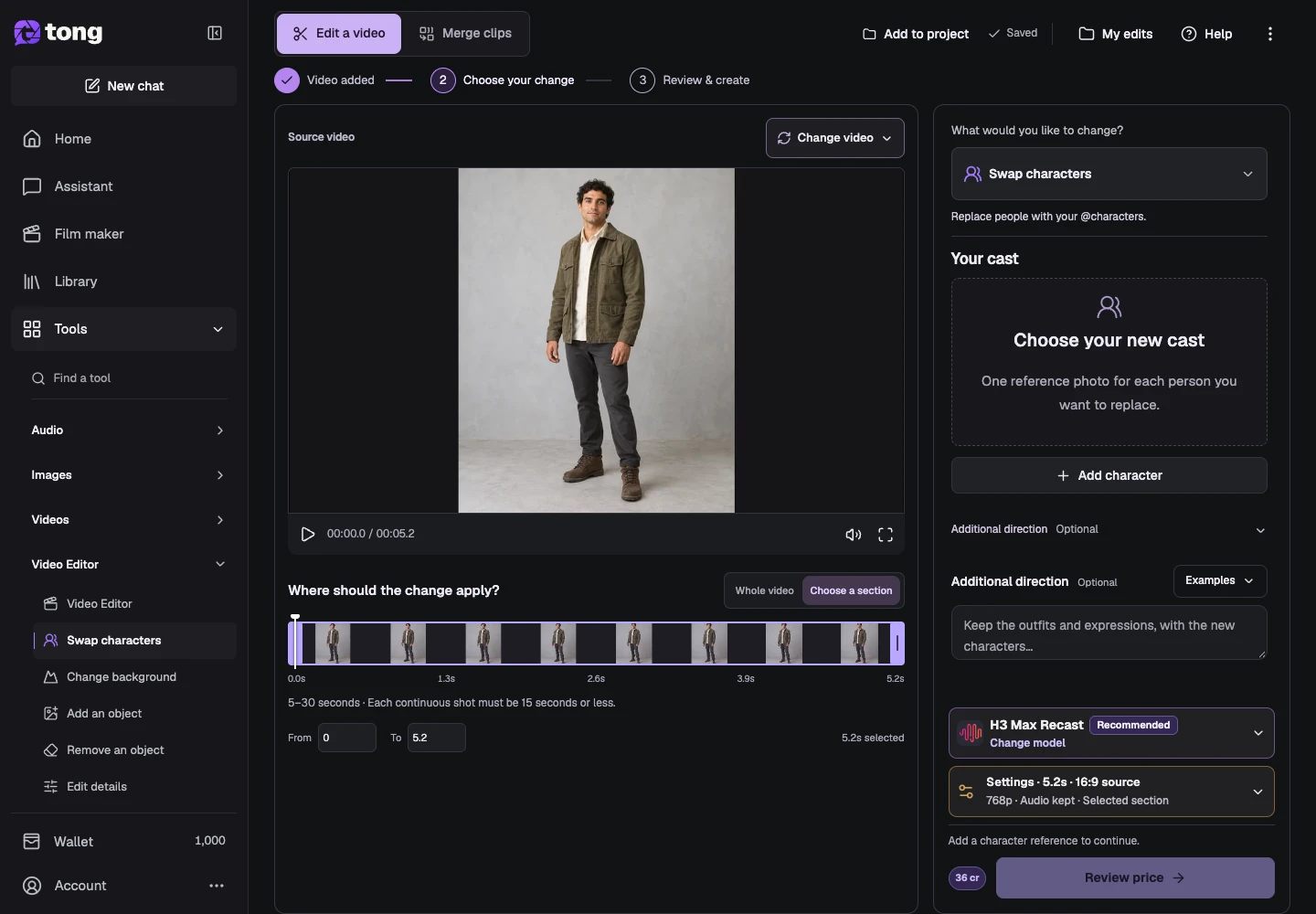Open Account options ellipsis
The width and height of the screenshot is (1316, 914).
[217, 886]
